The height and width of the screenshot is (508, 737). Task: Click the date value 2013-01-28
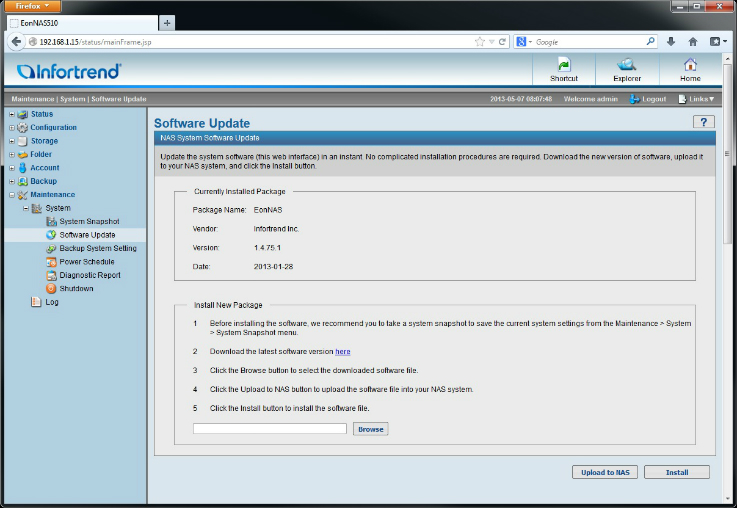click(273, 266)
